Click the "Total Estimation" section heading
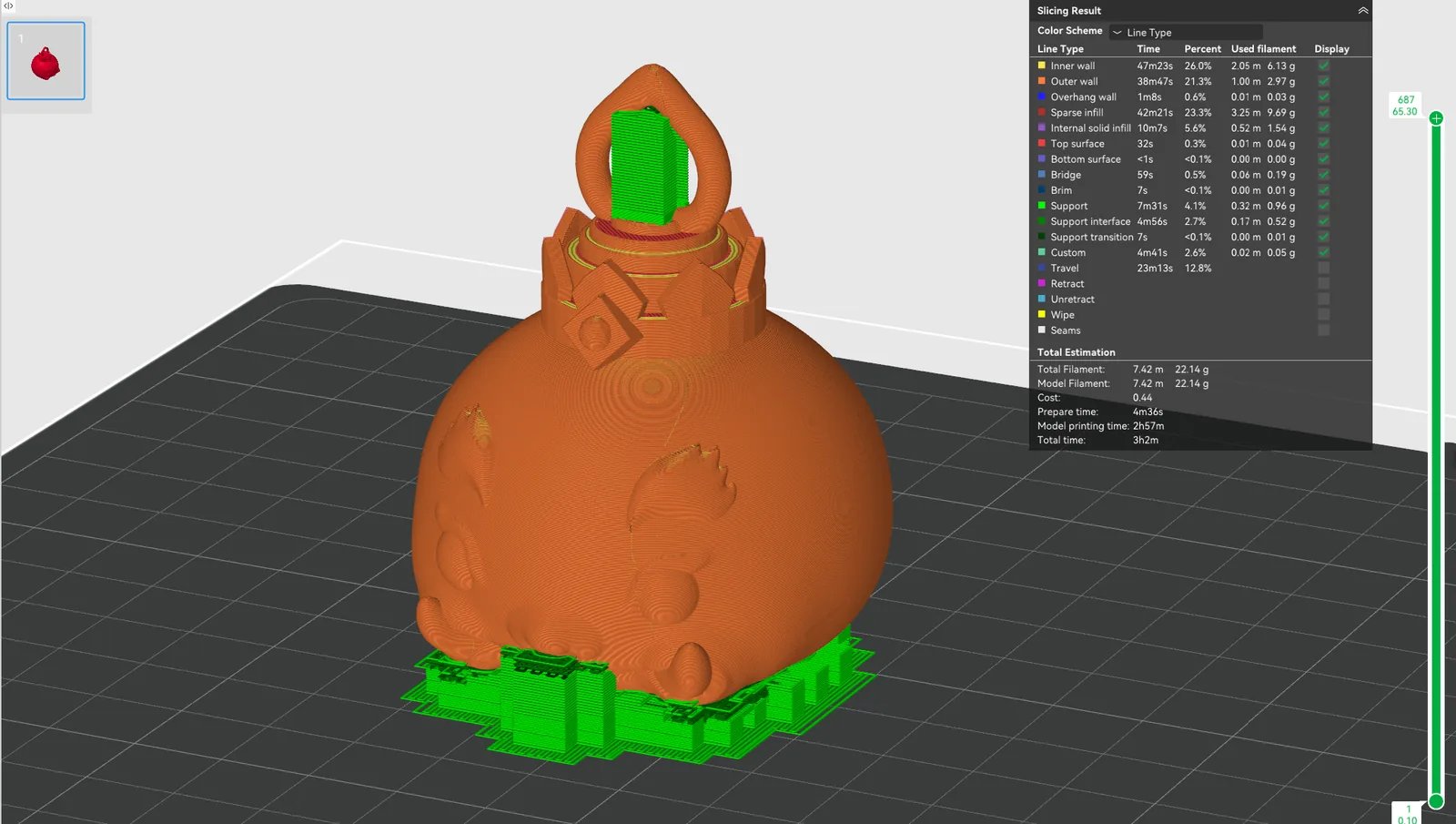The image size is (1456, 824). click(x=1076, y=352)
